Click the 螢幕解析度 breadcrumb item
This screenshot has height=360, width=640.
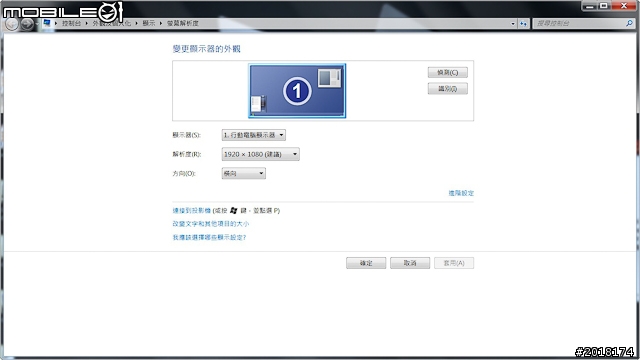[182, 23]
